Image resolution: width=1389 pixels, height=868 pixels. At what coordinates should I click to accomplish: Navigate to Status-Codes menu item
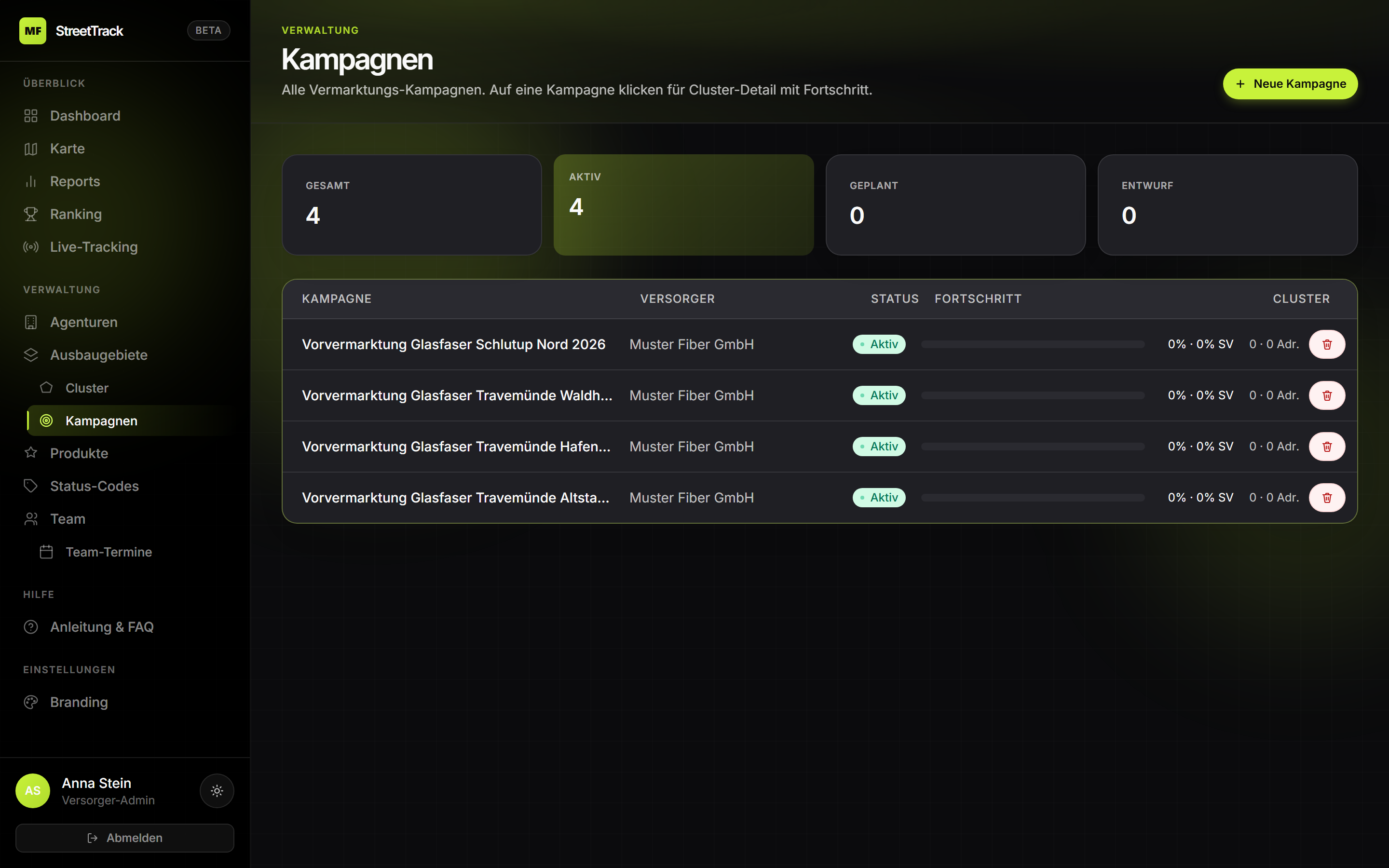pyautogui.click(x=94, y=486)
